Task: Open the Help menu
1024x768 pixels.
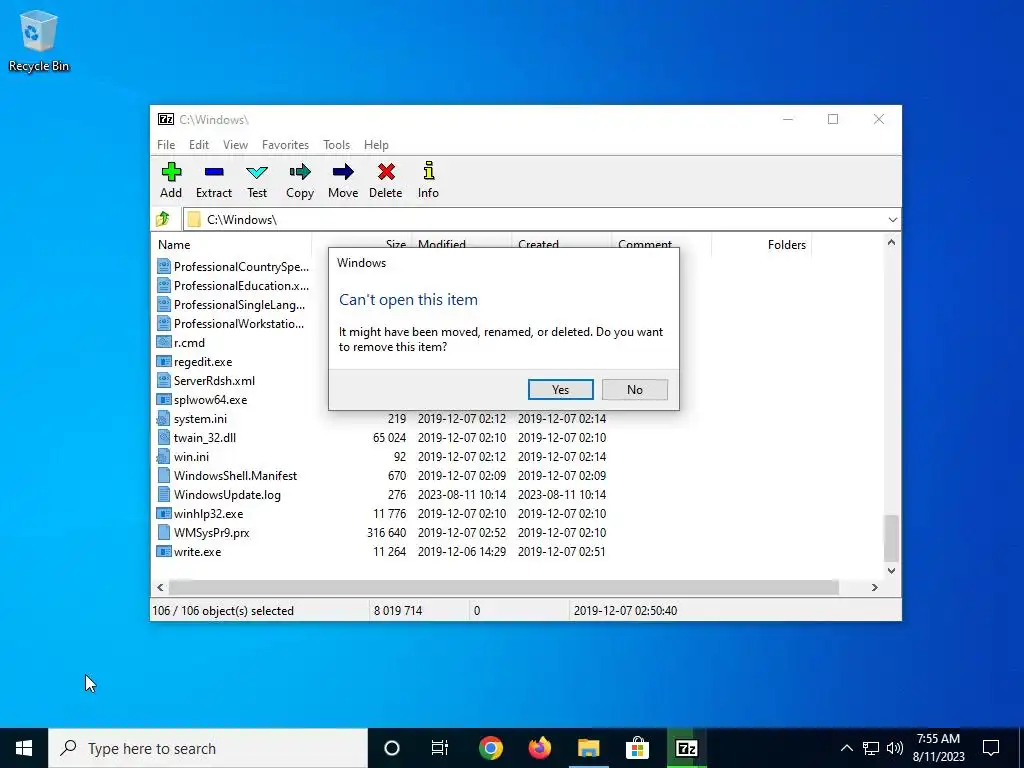Action: (376, 145)
